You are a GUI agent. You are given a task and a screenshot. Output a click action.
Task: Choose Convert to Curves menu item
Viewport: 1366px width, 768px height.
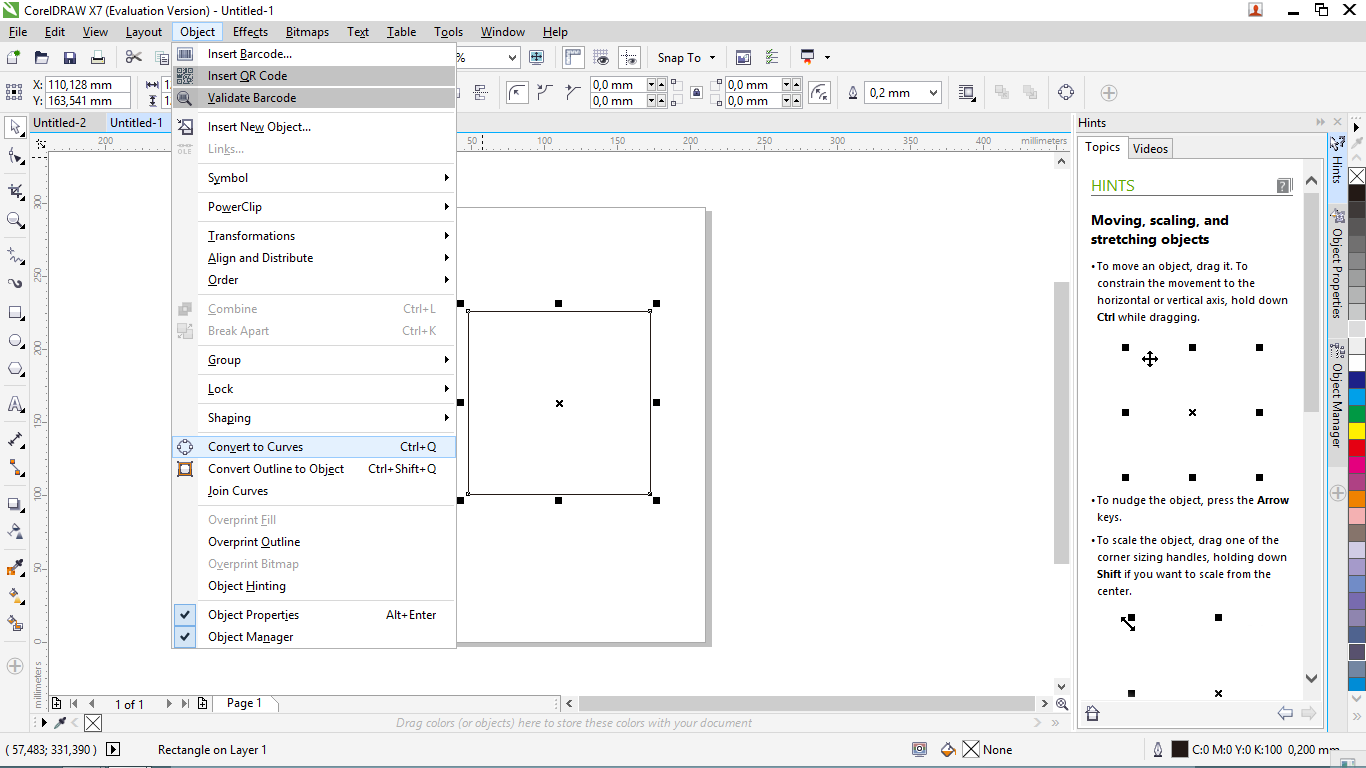point(314,447)
